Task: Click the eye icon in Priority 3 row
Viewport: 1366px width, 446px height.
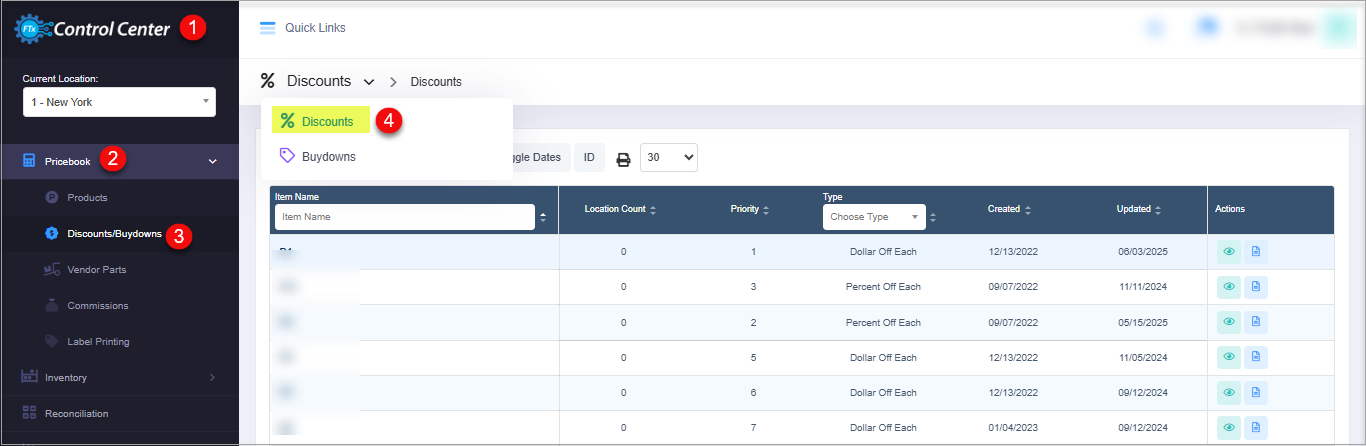Action: click(x=1229, y=287)
